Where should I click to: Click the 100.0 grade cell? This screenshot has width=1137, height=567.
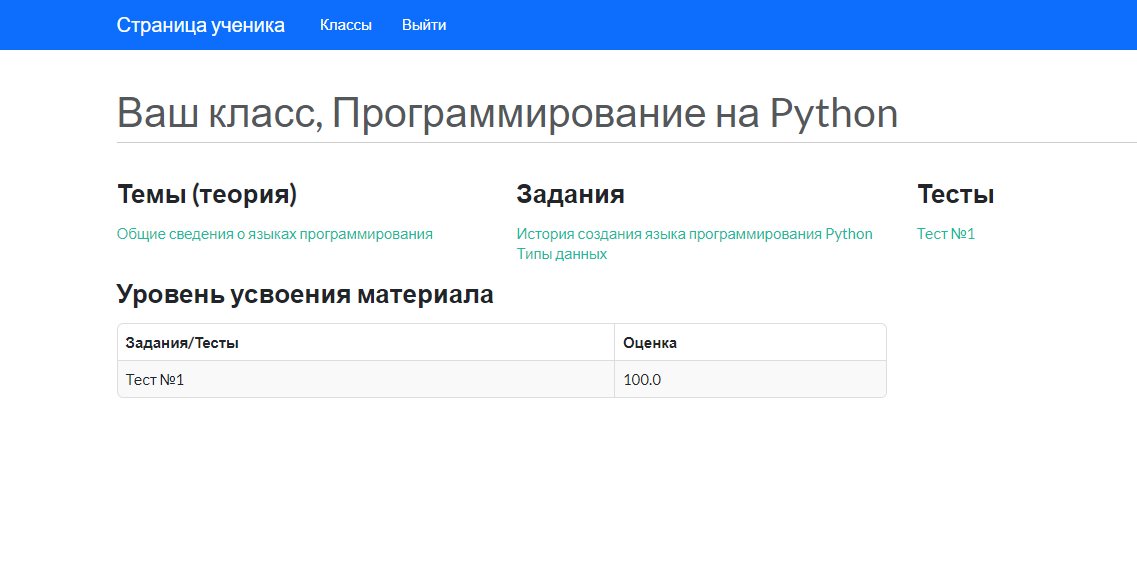tap(751, 379)
